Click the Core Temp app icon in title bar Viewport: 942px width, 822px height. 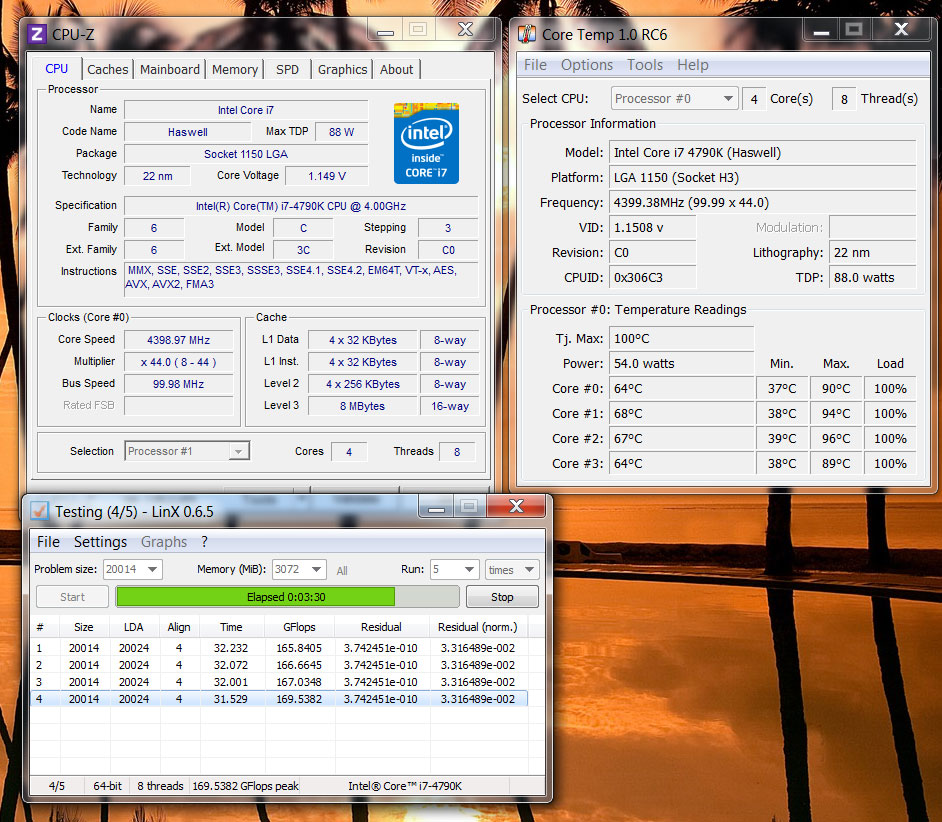527,34
